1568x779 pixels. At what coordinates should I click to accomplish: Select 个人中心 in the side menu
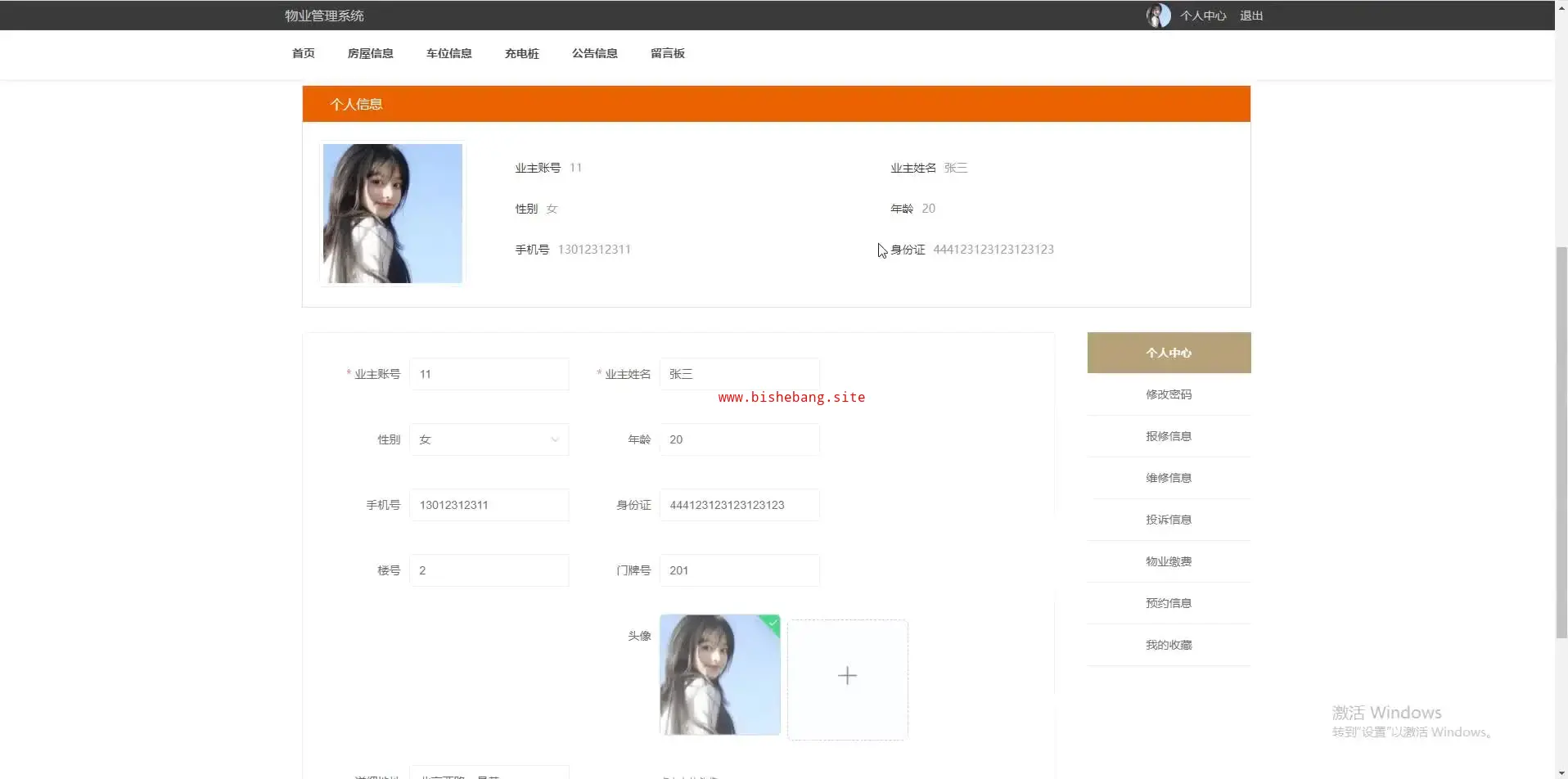coord(1169,353)
